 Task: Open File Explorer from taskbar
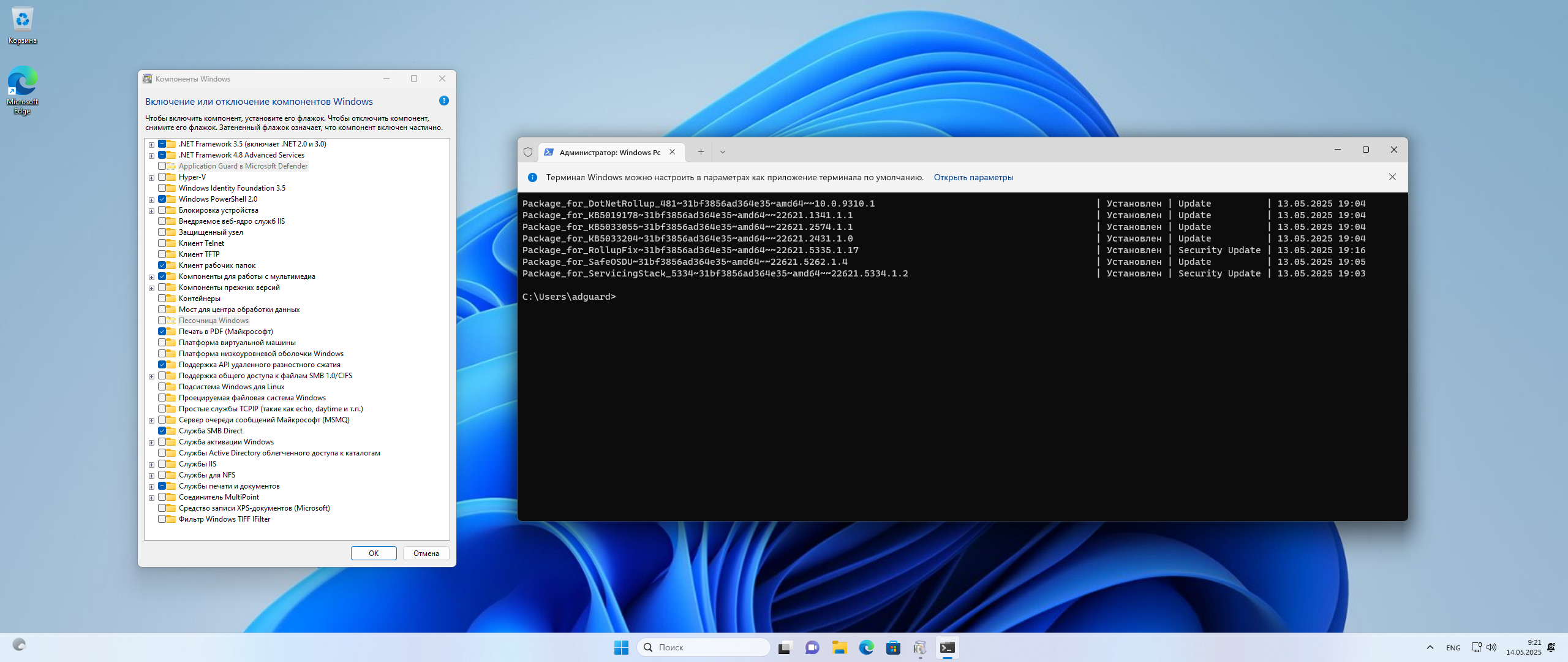point(839,647)
